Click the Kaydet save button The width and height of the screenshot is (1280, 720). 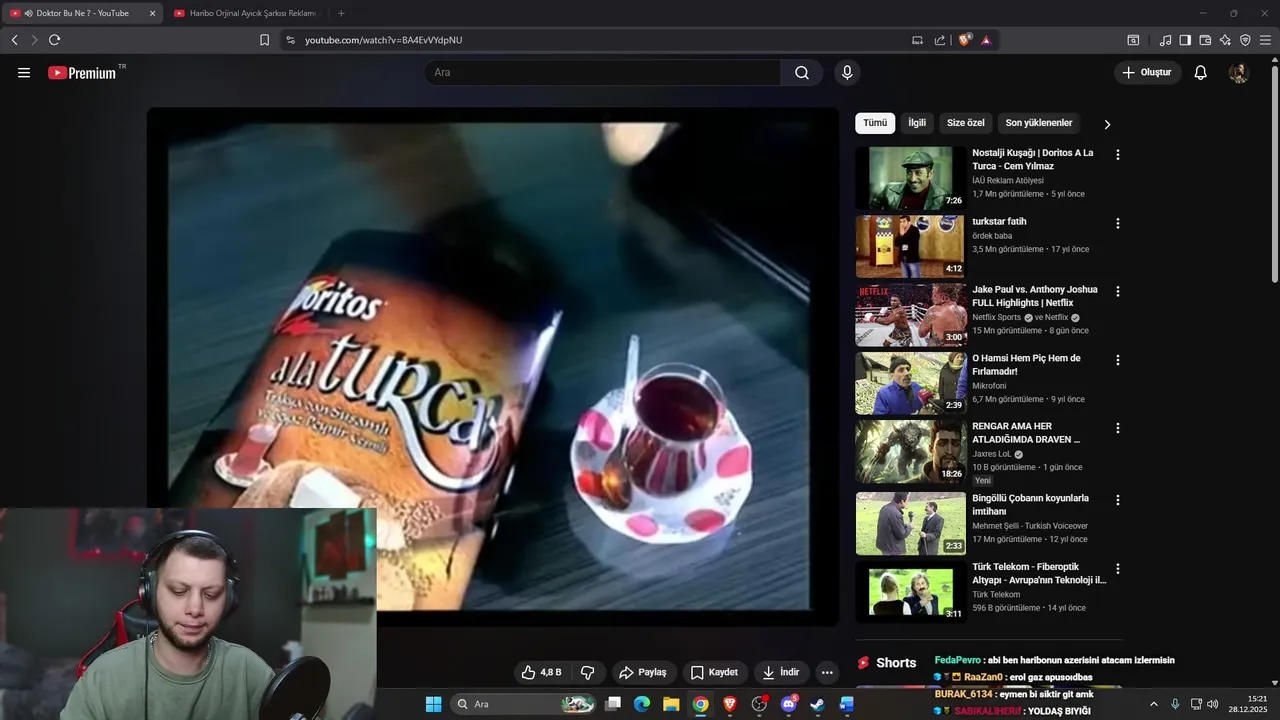(714, 673)
